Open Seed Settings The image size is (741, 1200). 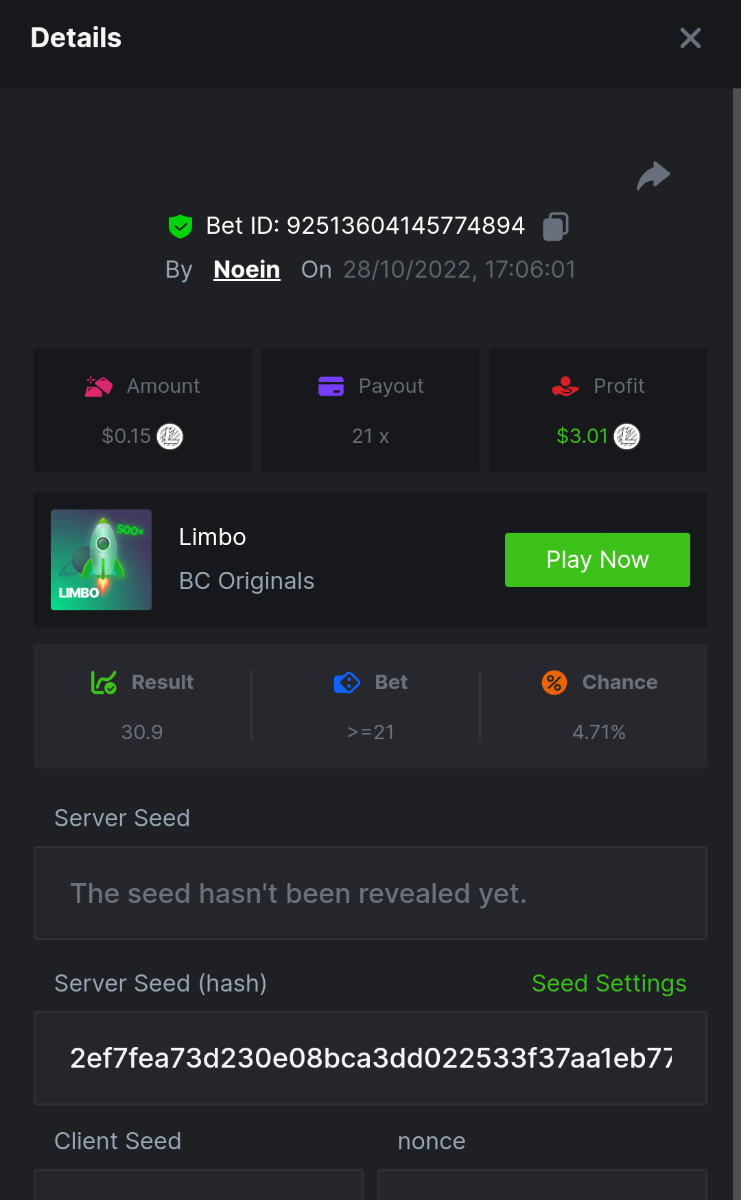click(x=609, y=984)
